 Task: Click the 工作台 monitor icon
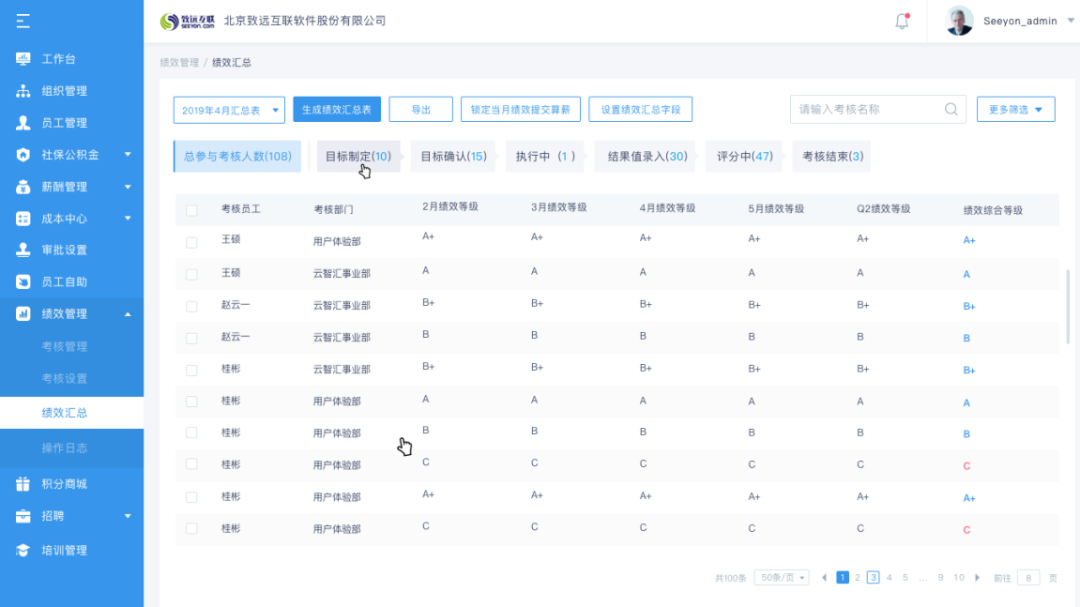click(x=23, y=59)
